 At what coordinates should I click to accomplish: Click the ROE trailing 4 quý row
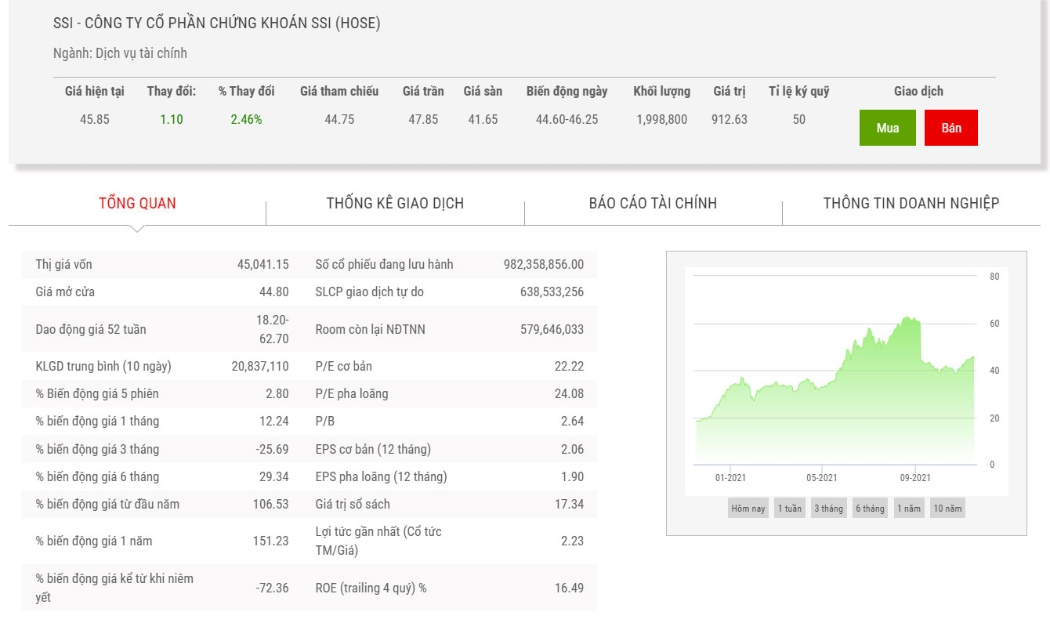pyautogui.click(x=449, y=588)
